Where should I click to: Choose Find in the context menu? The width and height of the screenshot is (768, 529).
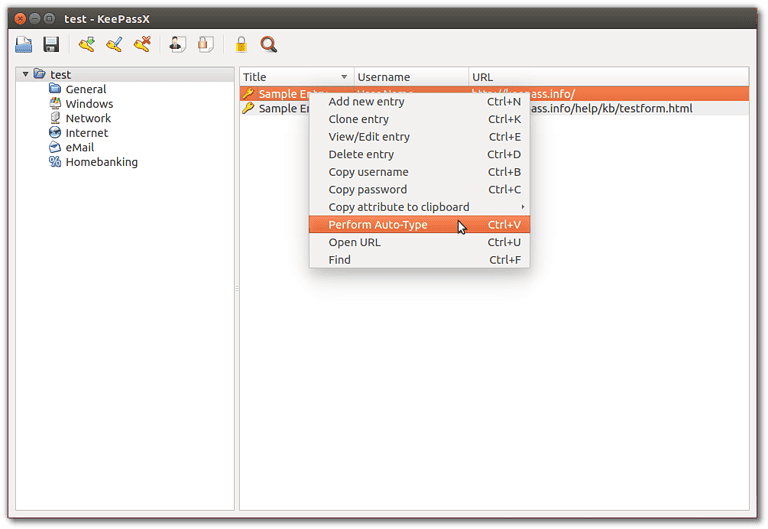click(339, 260)
